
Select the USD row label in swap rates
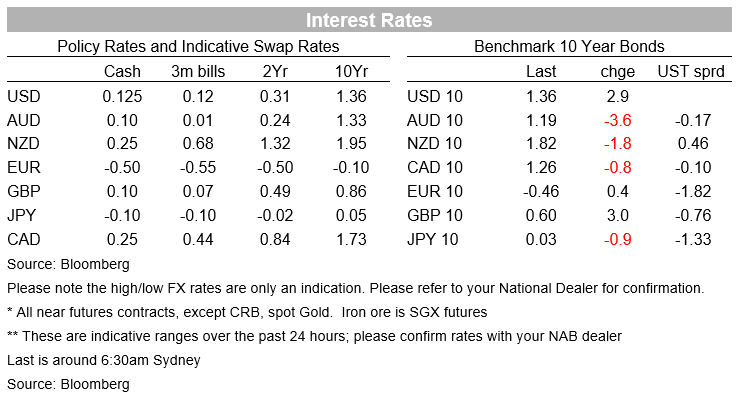[x=24, y=96]
